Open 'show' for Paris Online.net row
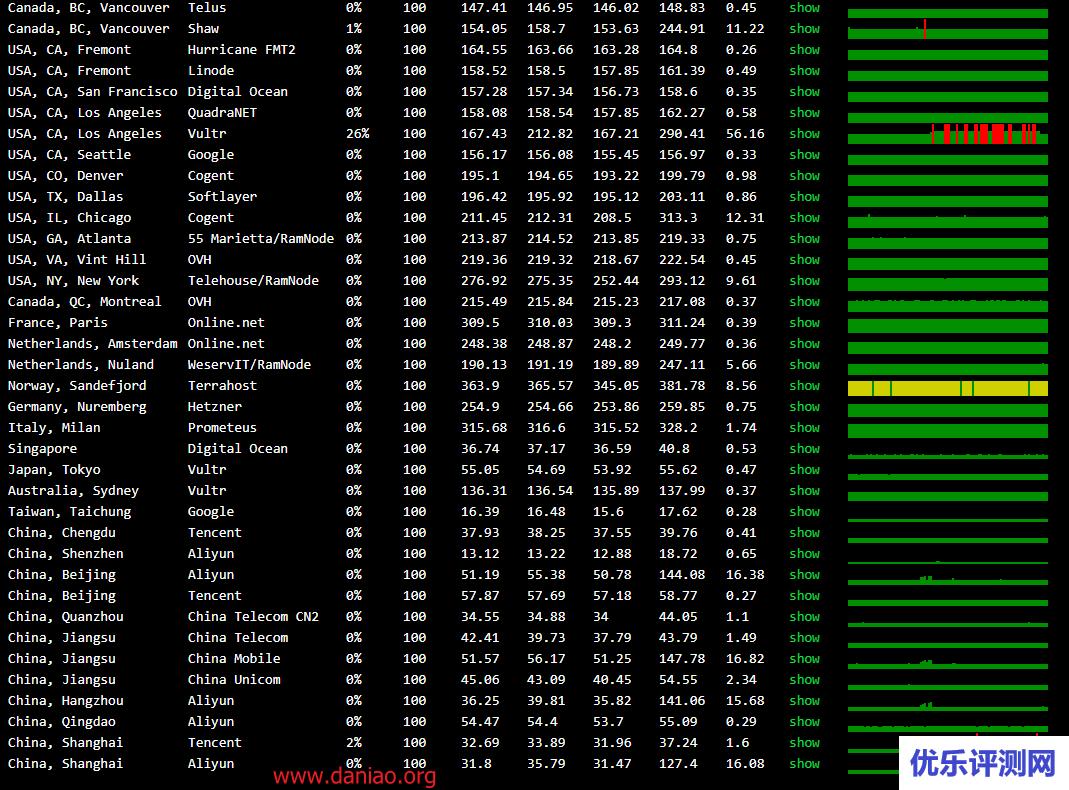This screenshot has width=1069, height=790. tap(804, 322)
